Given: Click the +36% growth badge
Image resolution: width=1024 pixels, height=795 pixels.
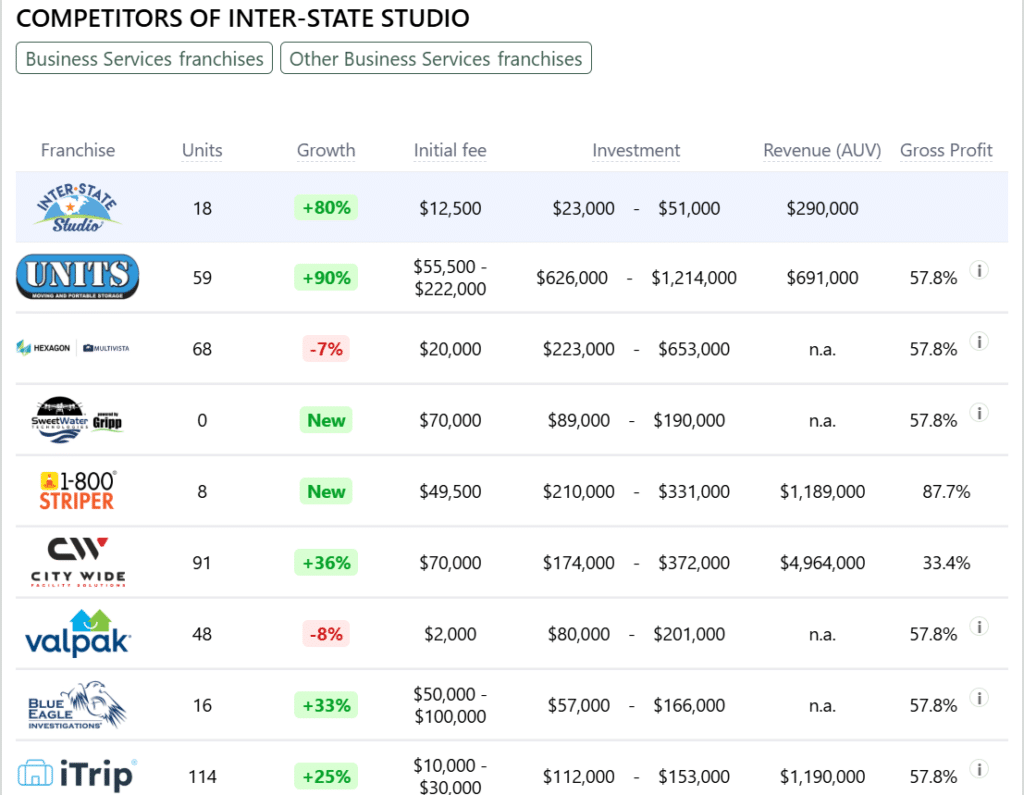Looking at the screenshot, I should (x=326, y=562).
